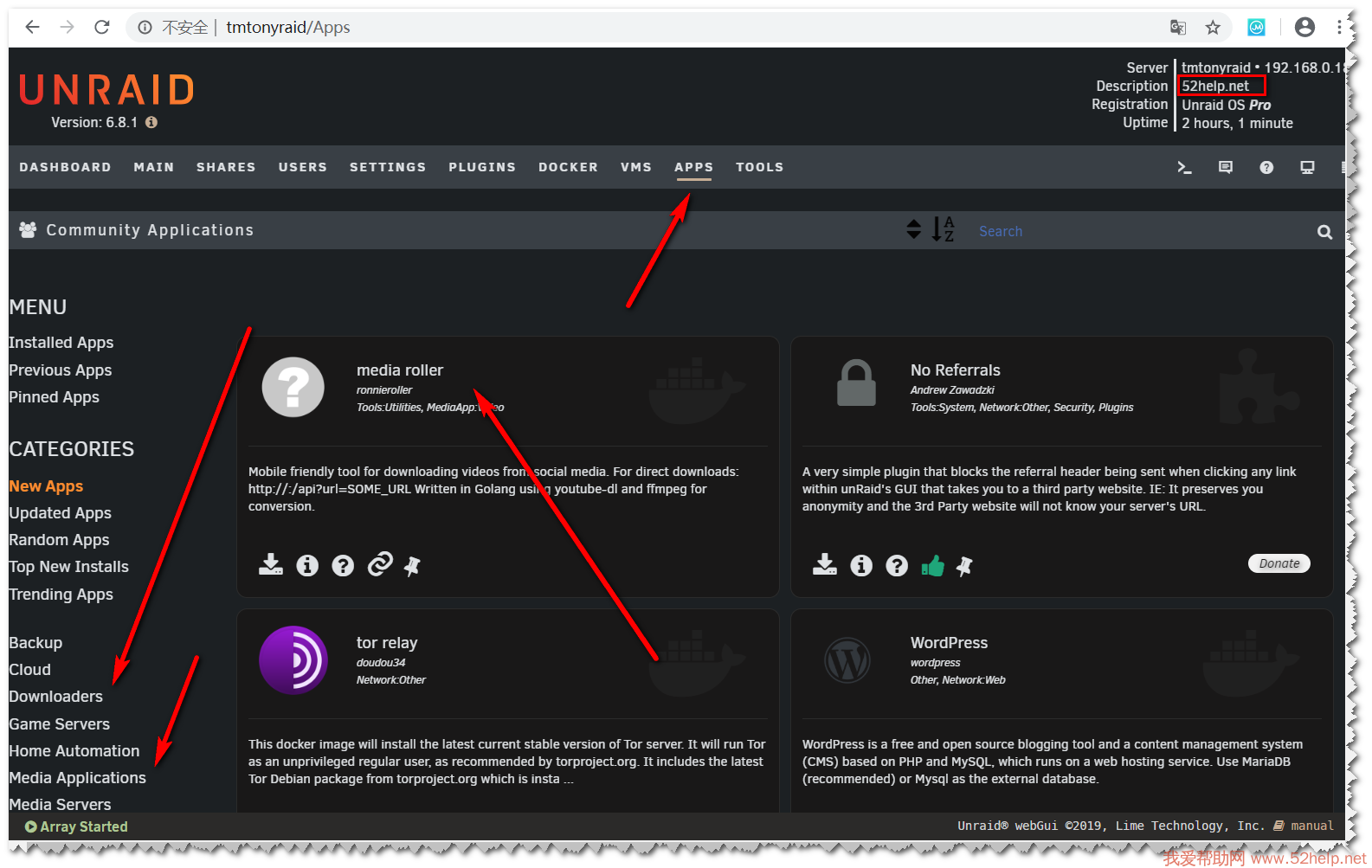Open the MAIN tab

coord(154,167)
